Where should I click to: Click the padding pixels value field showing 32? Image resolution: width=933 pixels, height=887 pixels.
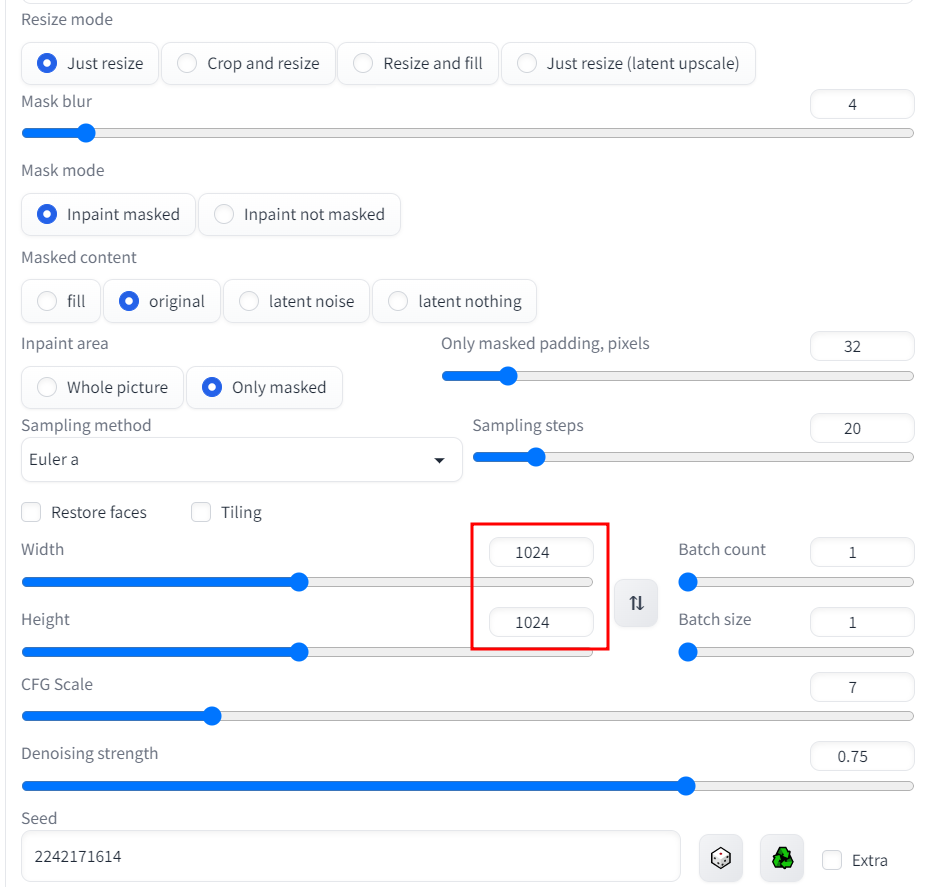click(x=862, y=346)
